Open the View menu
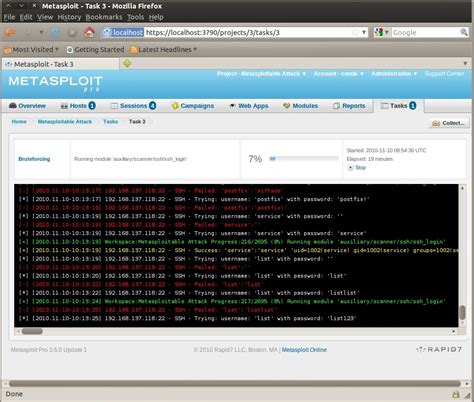 pos(45,17)
